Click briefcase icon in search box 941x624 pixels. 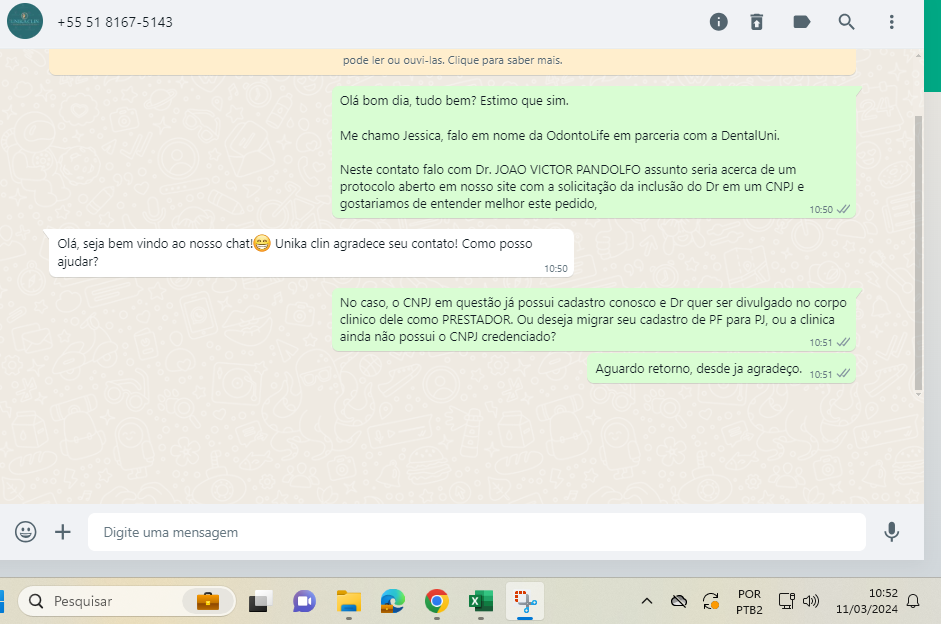(x=208, y=601)
